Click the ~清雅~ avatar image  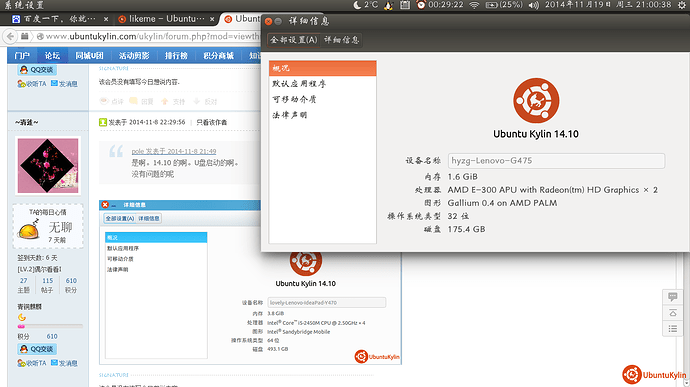(48, 165)
